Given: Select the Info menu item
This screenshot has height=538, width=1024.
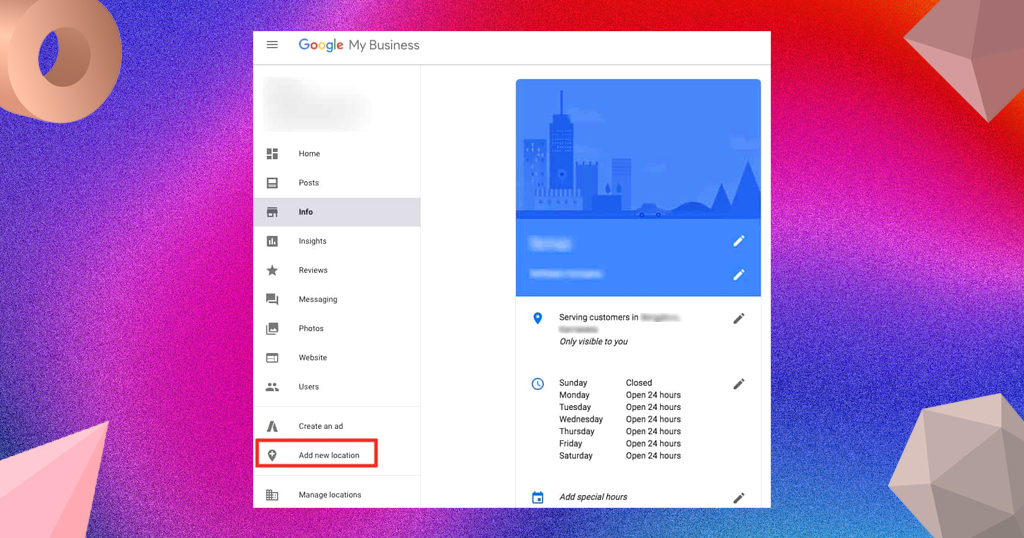Looking at the screenshot, I should pos(337,212).
